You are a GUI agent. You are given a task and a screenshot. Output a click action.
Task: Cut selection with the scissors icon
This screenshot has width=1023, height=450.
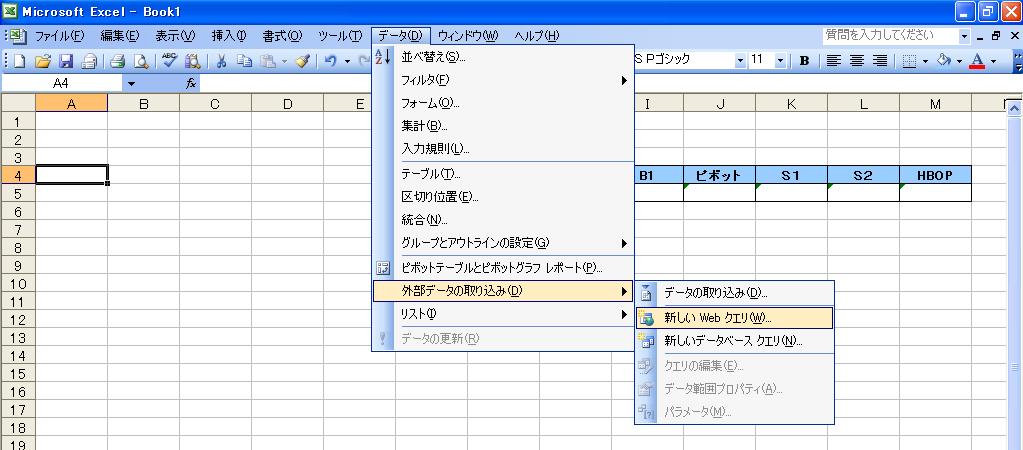(x=221, y=61)
